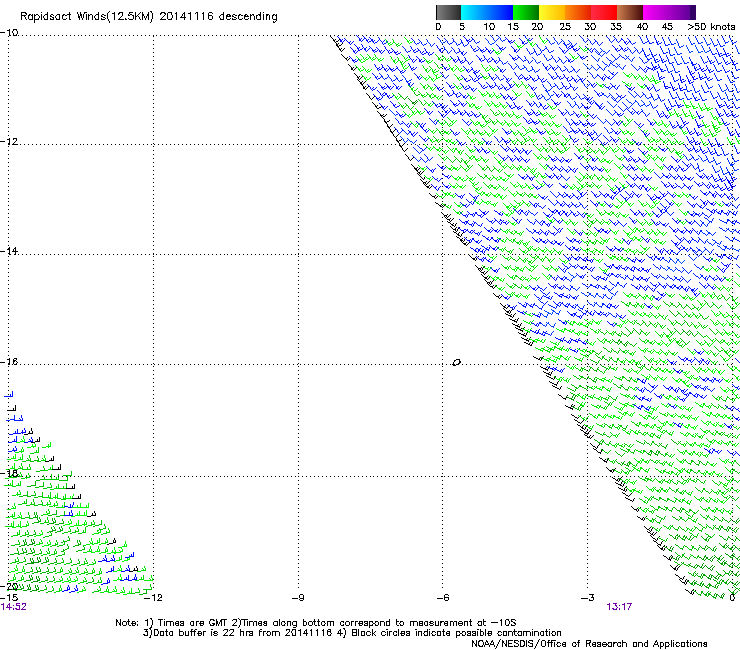The image size is (740, 650).
Task: Click the '35' legend scale label
Action: pos(616,27)
